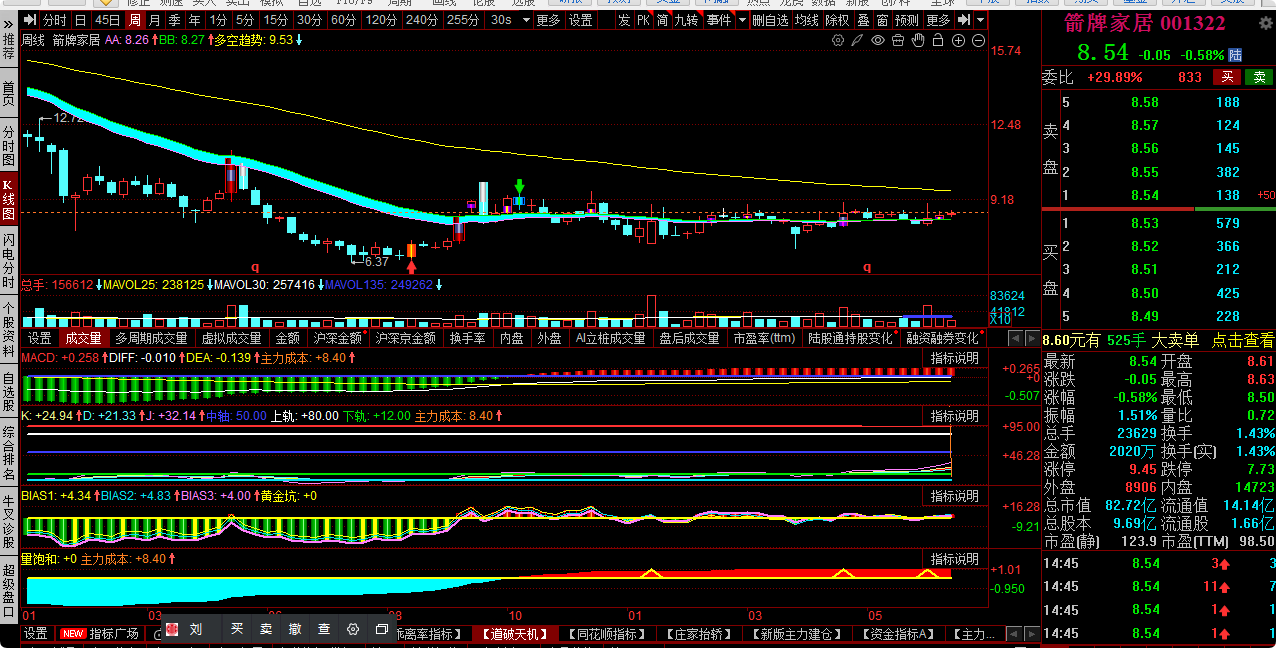Click red up arrow signal near 6.37 low

411,265
